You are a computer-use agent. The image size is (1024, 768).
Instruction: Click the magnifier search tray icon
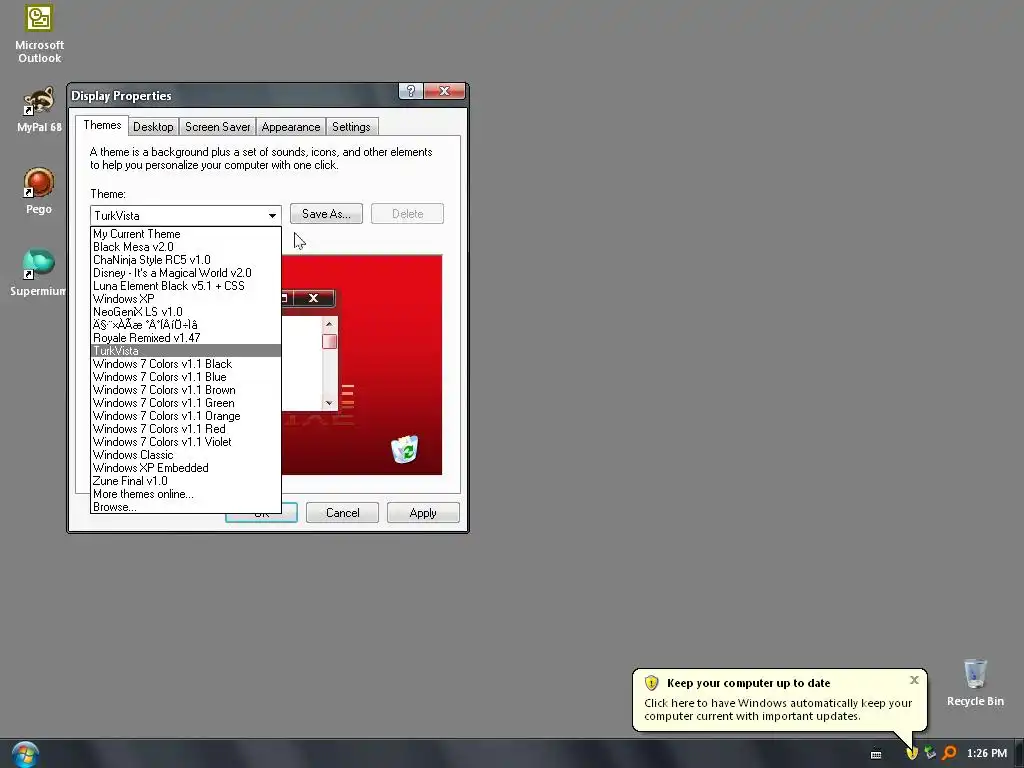click(949, 753)
